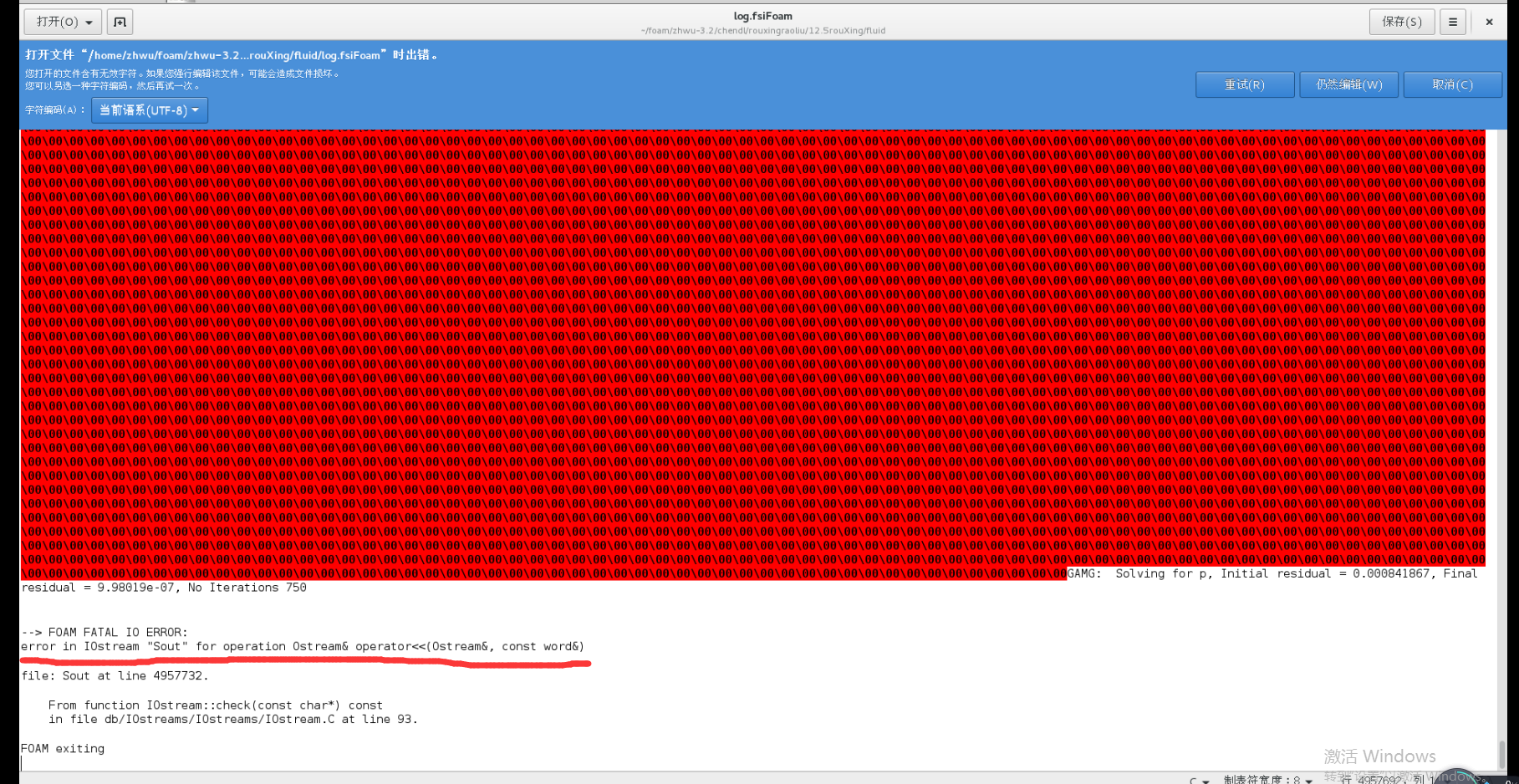Click the 'From function IOstream::check' line

(215, 705)
